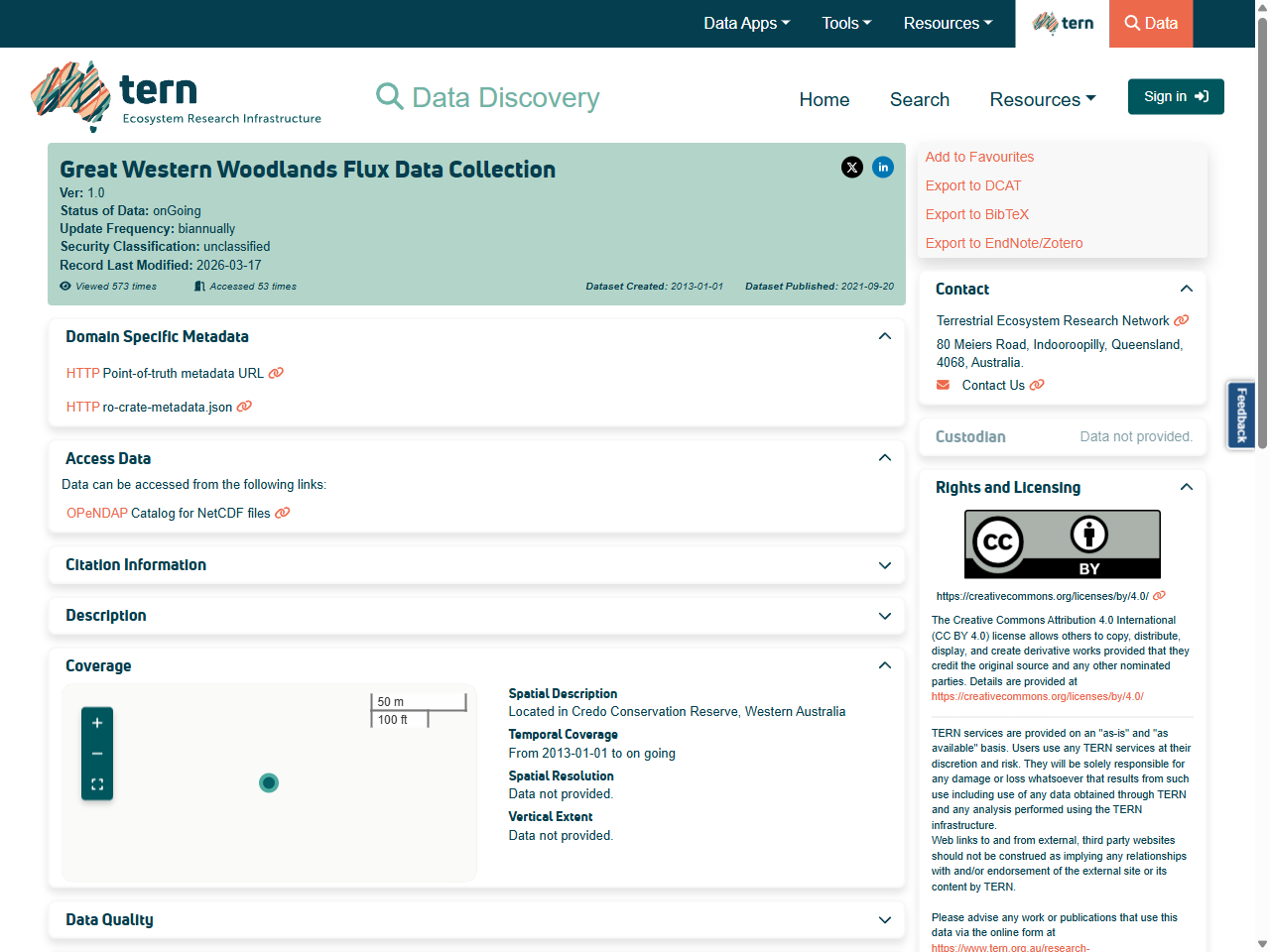The width and height of the screenshot is (1270, 952).
Task: Switch to the orange Data tab
Action: click(x=1151, y=23)
